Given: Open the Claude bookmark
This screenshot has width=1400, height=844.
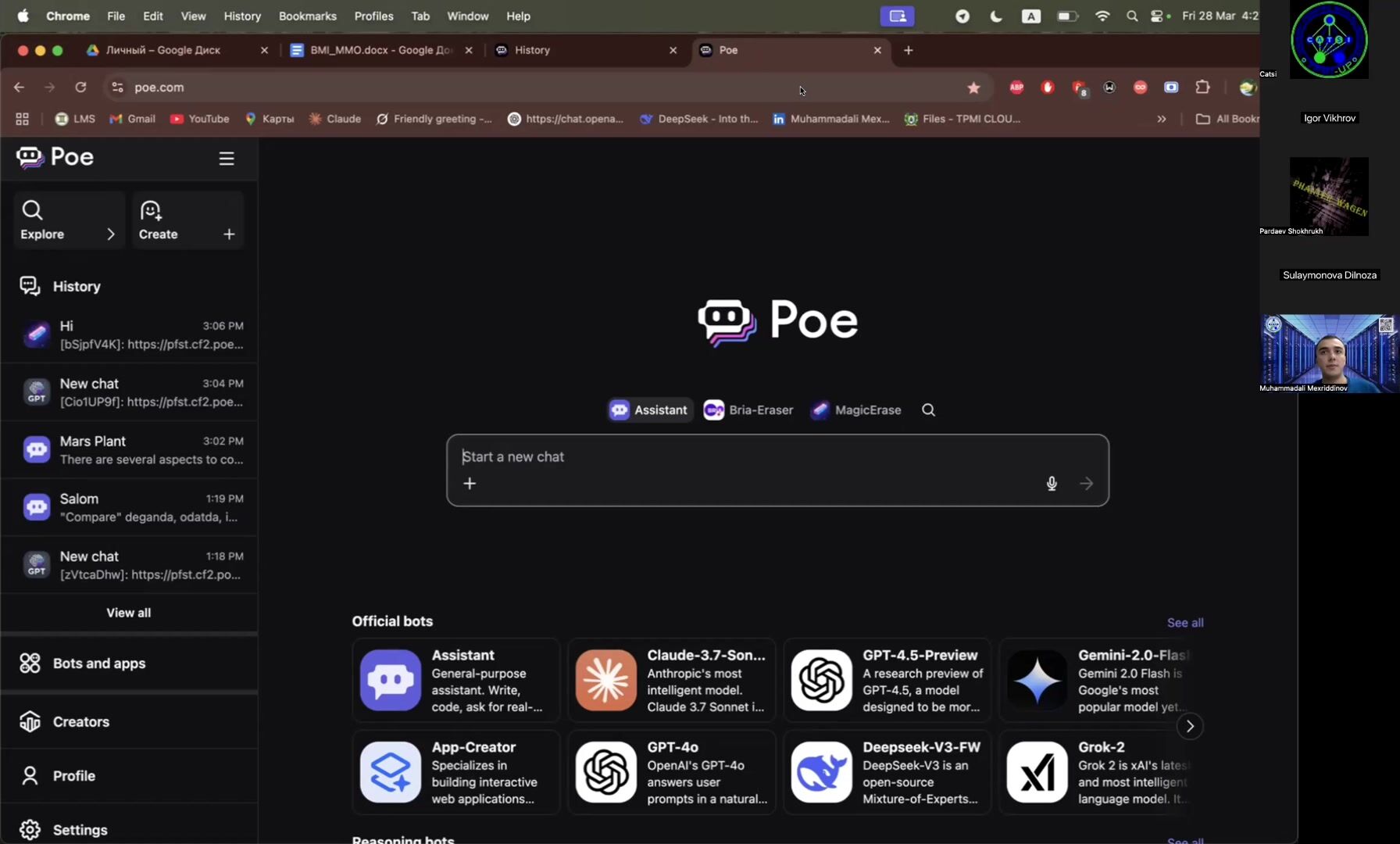Looking at the screenshot, I should click(335, 119).
